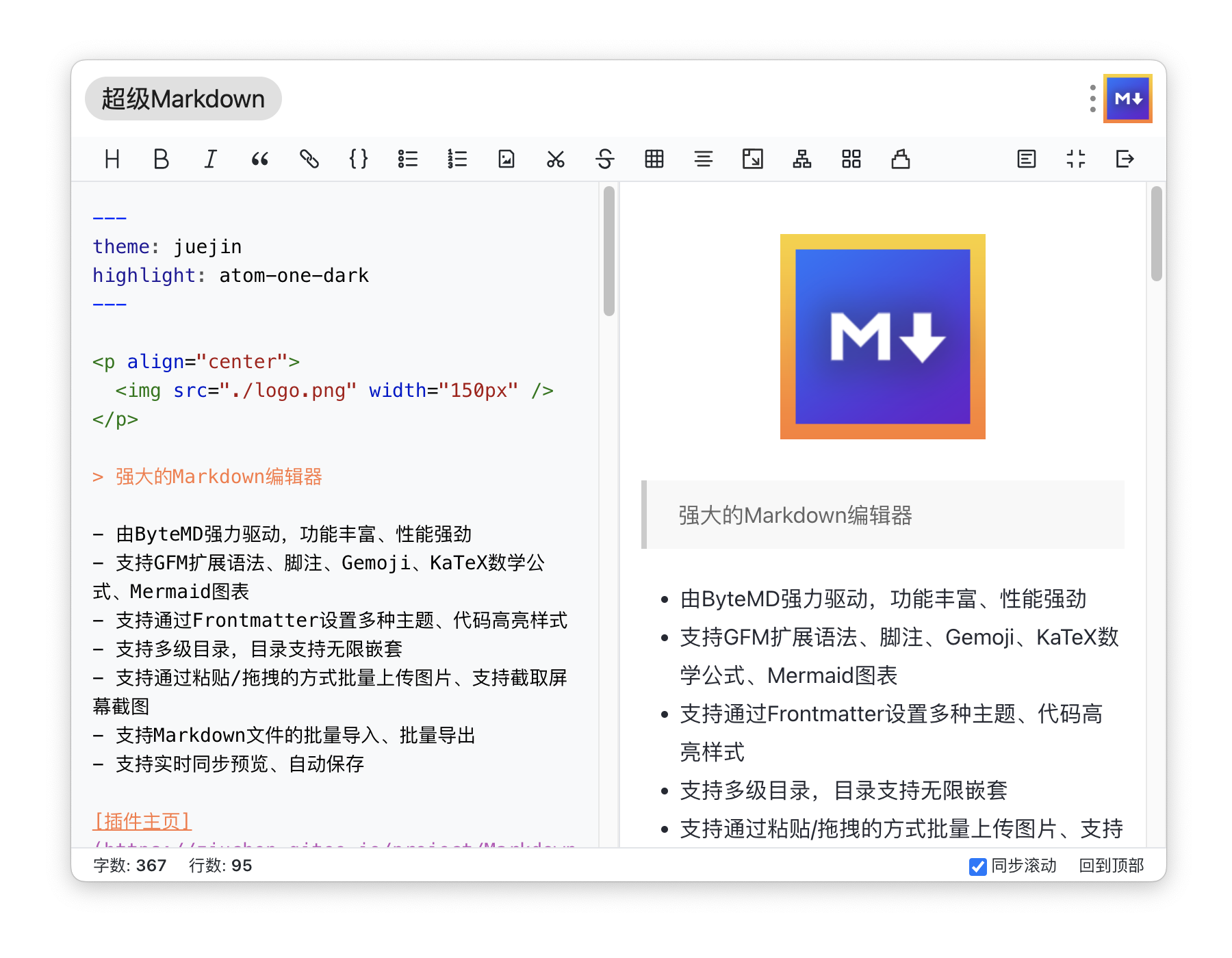1232x958 pixels.
Task: Click the '> 强大的Markdown编辑器' quote line in editor
Action: 207,476
